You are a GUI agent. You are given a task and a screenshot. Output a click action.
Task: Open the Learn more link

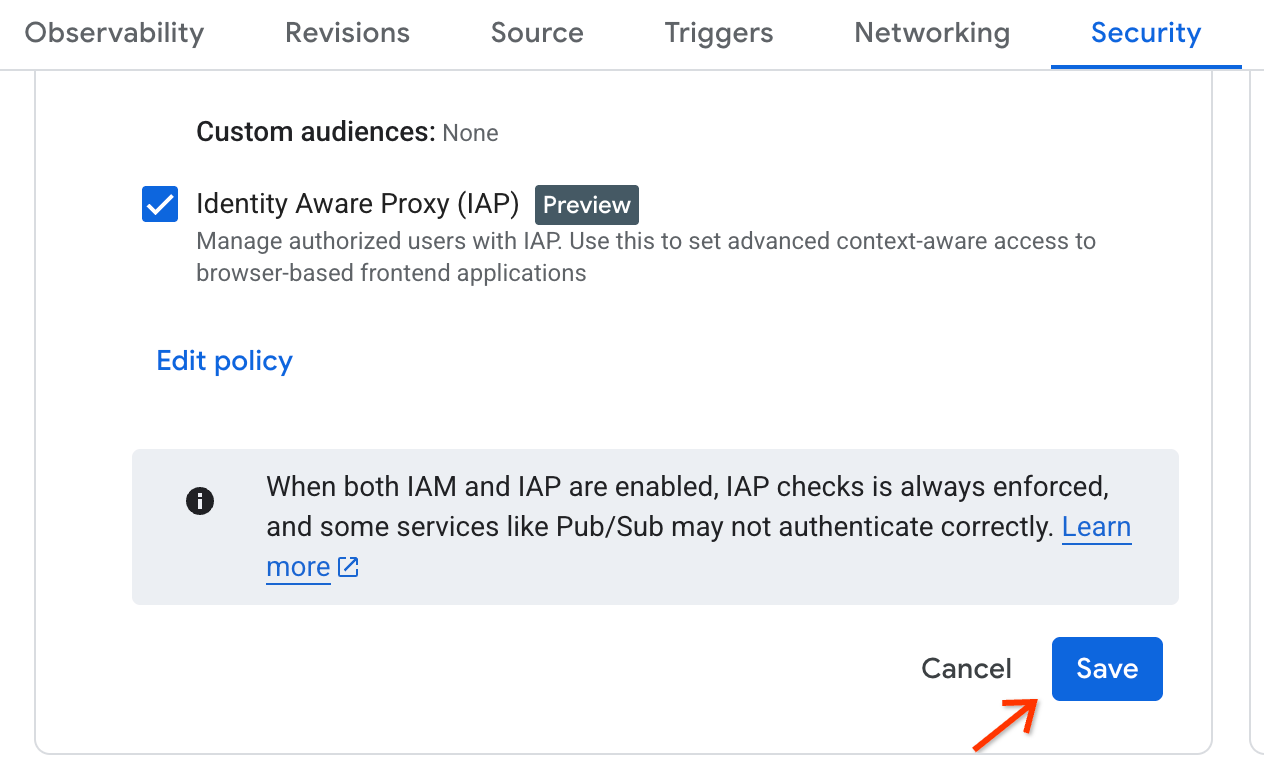(x=1097, y=527)
